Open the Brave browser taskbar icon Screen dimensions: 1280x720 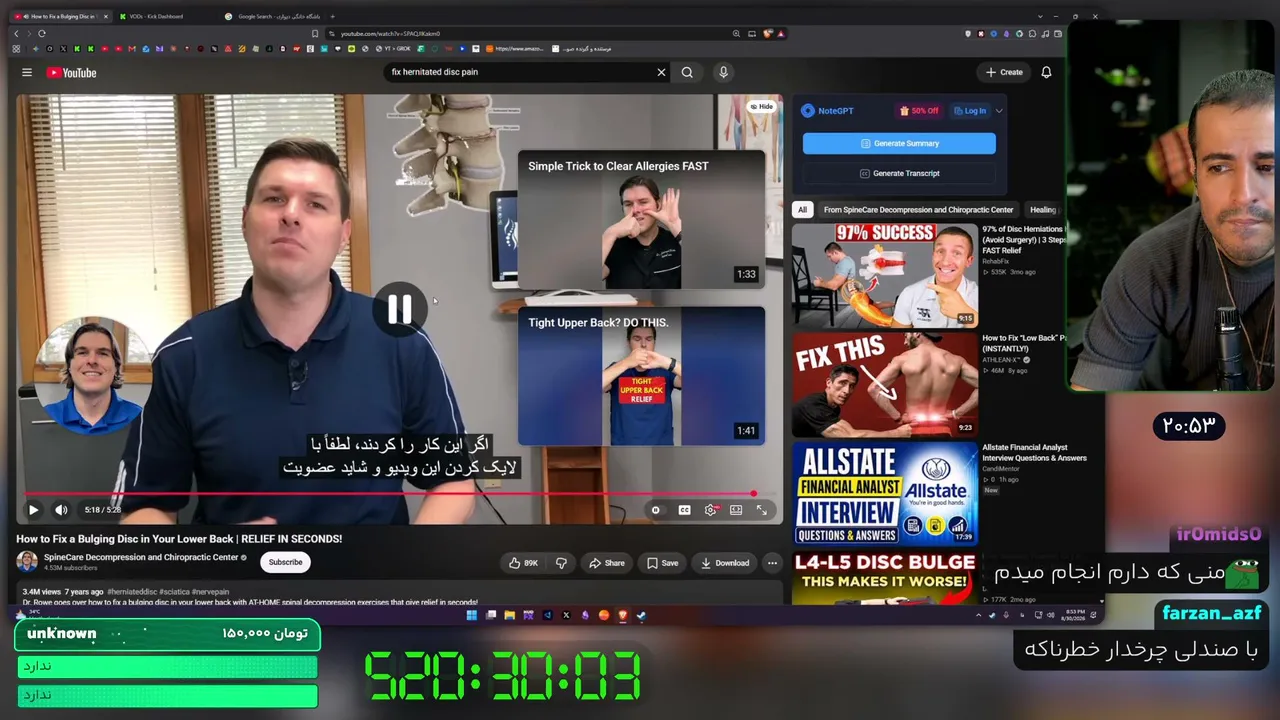pyautogui.click(x=622, y=615)
